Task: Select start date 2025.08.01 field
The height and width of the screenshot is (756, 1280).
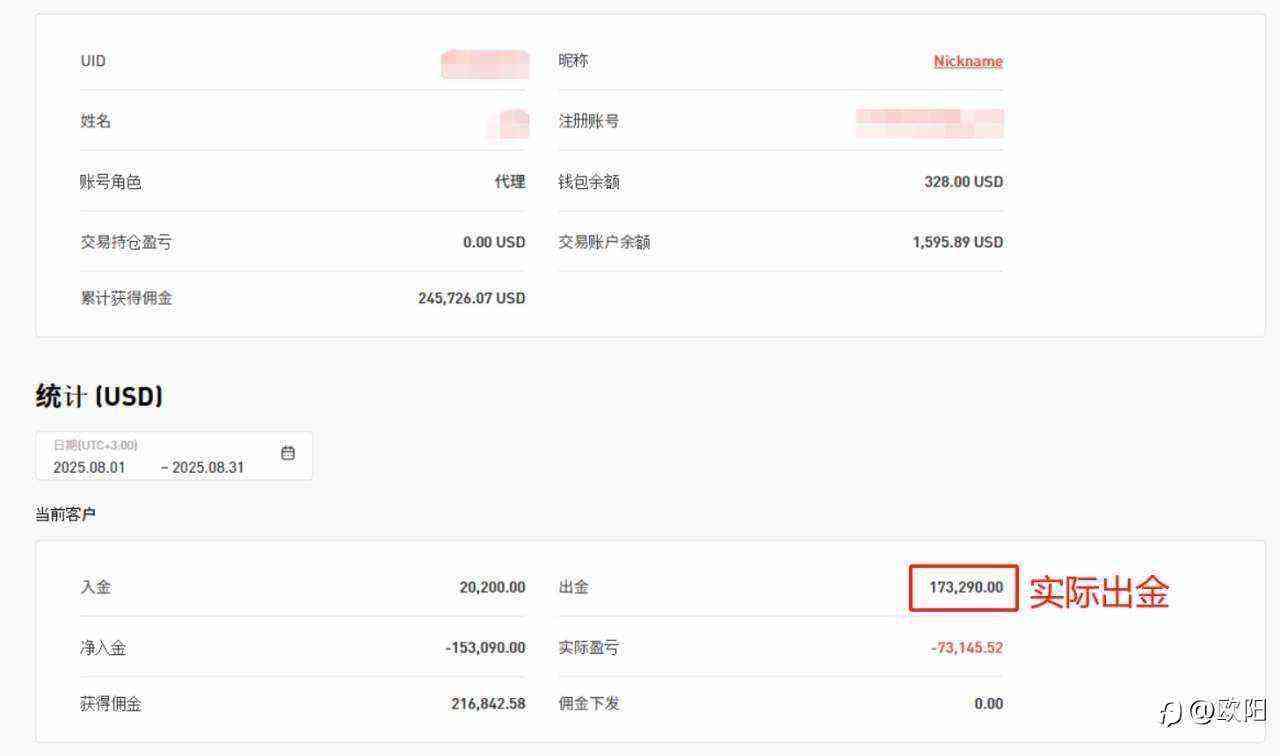Action: [90, 467]
